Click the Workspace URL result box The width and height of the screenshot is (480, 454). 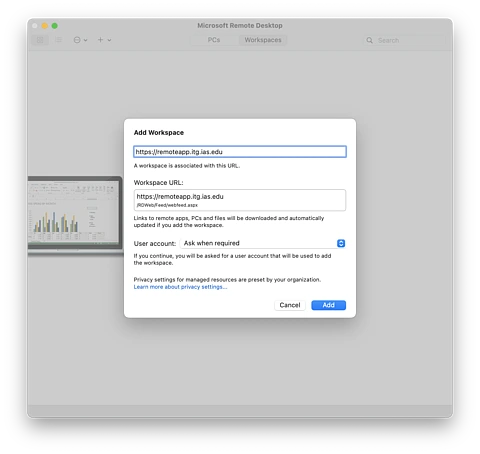click(x=240, y=200)
